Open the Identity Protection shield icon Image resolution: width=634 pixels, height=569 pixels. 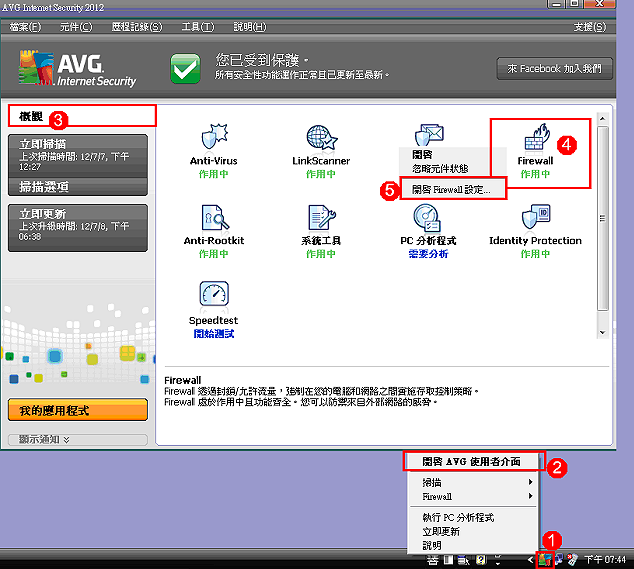(536, 217)
